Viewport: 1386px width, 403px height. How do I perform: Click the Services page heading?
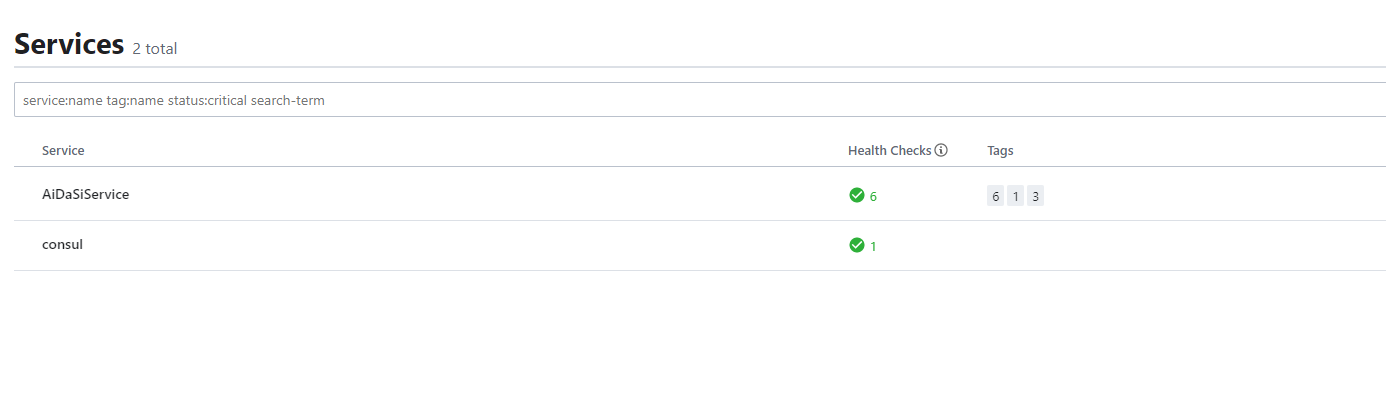coord(69,44)
